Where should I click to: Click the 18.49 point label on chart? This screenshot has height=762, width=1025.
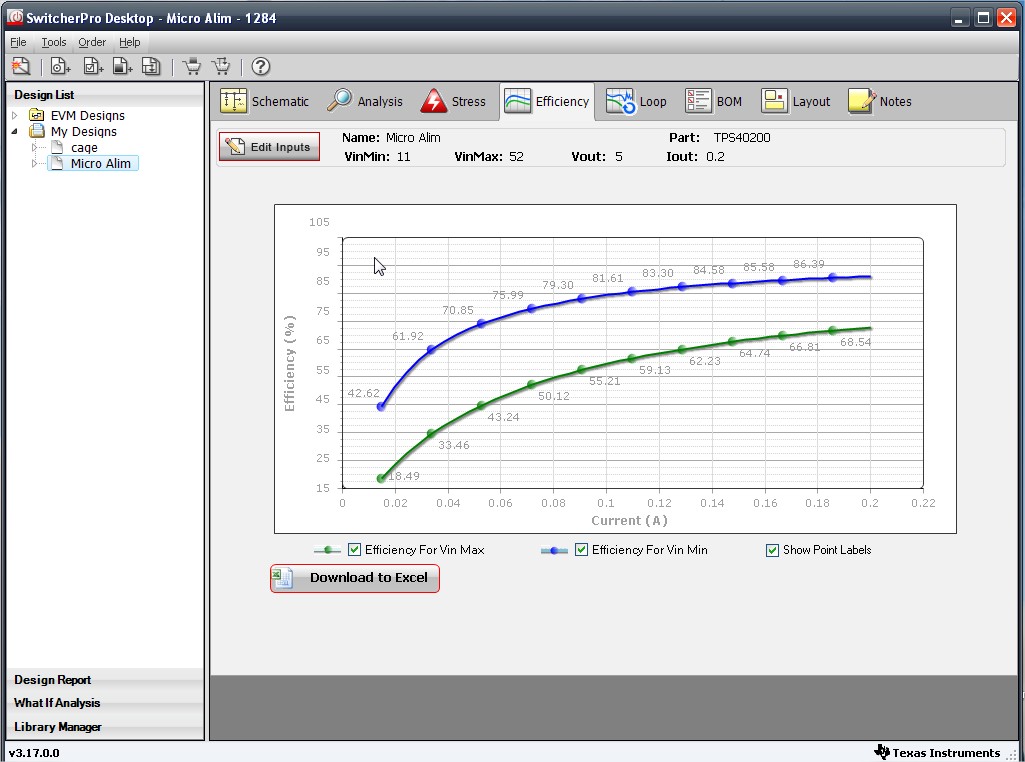(x=404, y=476)
